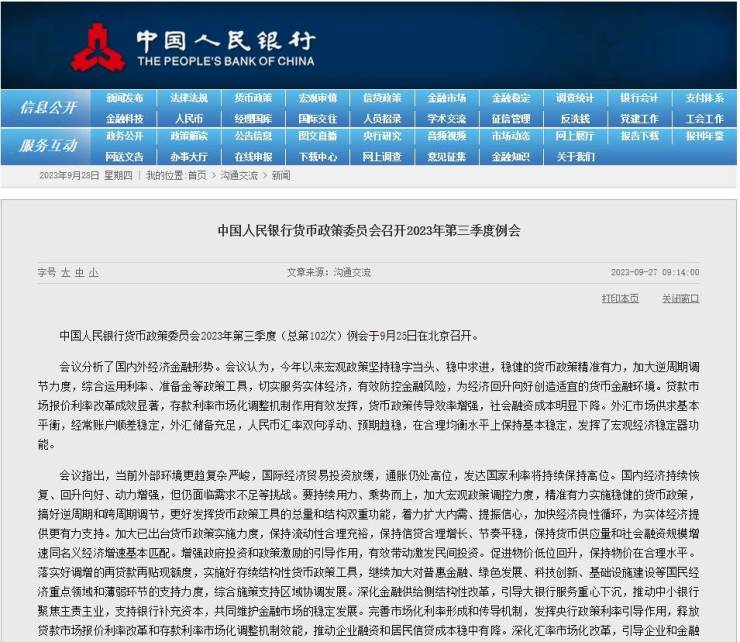Go to 调查统计 section

575,98
